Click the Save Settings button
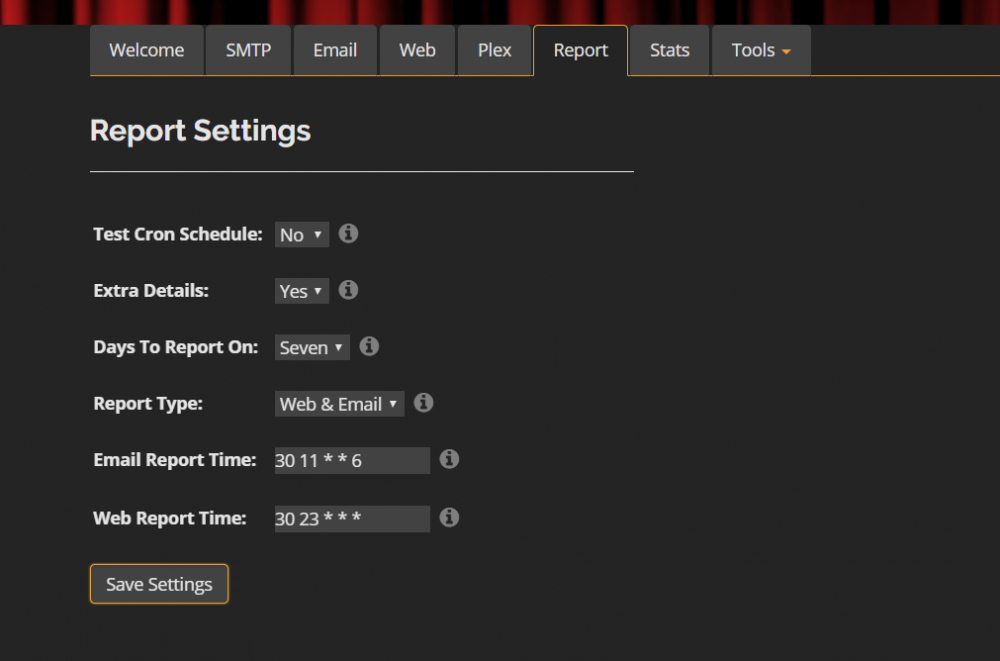The image size is (1000, 661). [x=159, y=584]
